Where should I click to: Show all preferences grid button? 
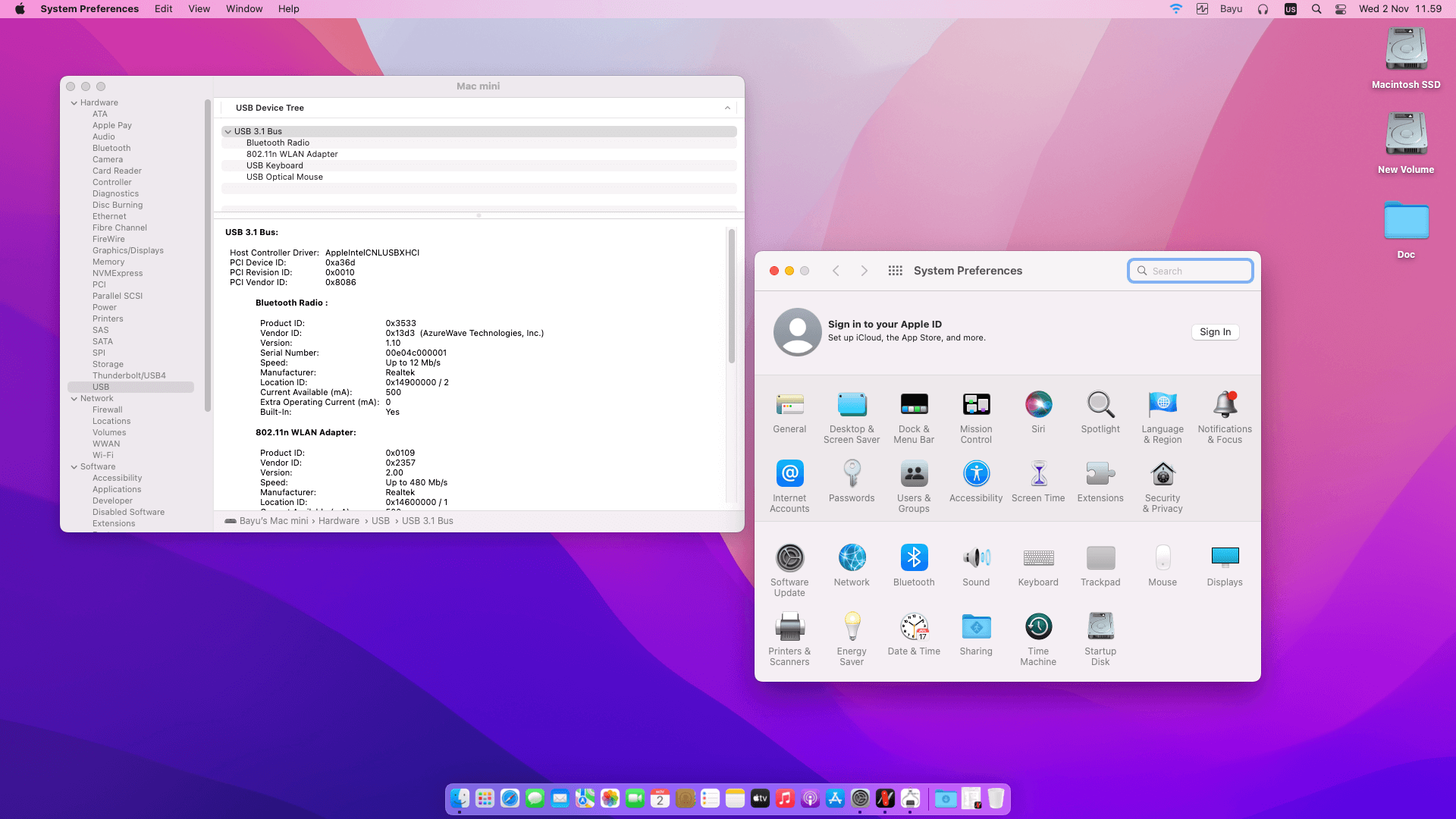pos(895,271)
